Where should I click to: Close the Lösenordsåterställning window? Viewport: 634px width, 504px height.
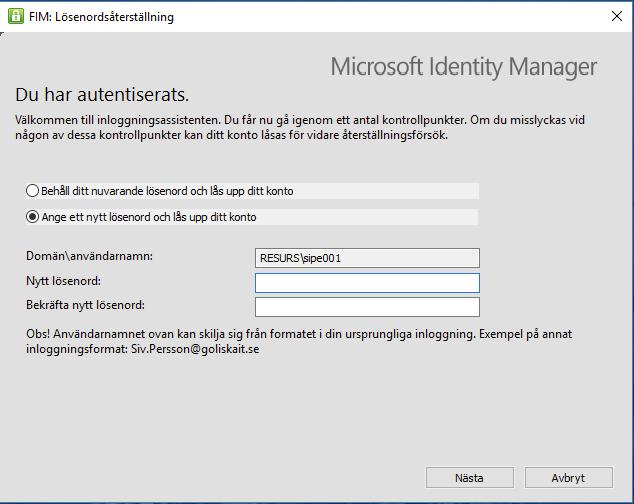click(x=617, y=16)
